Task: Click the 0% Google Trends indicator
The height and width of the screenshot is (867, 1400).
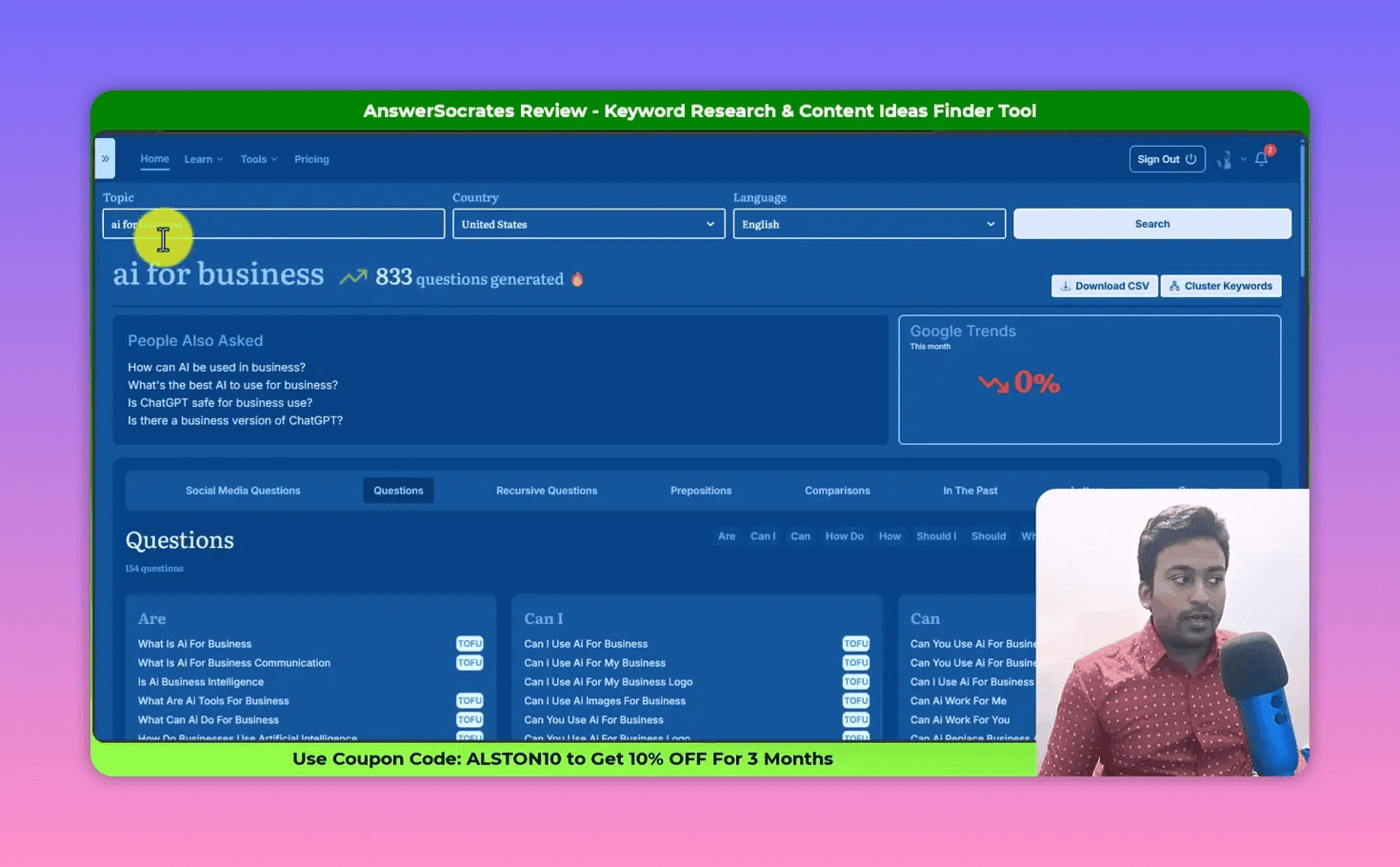Action: pyautogui.click(x=1018, y=382)
